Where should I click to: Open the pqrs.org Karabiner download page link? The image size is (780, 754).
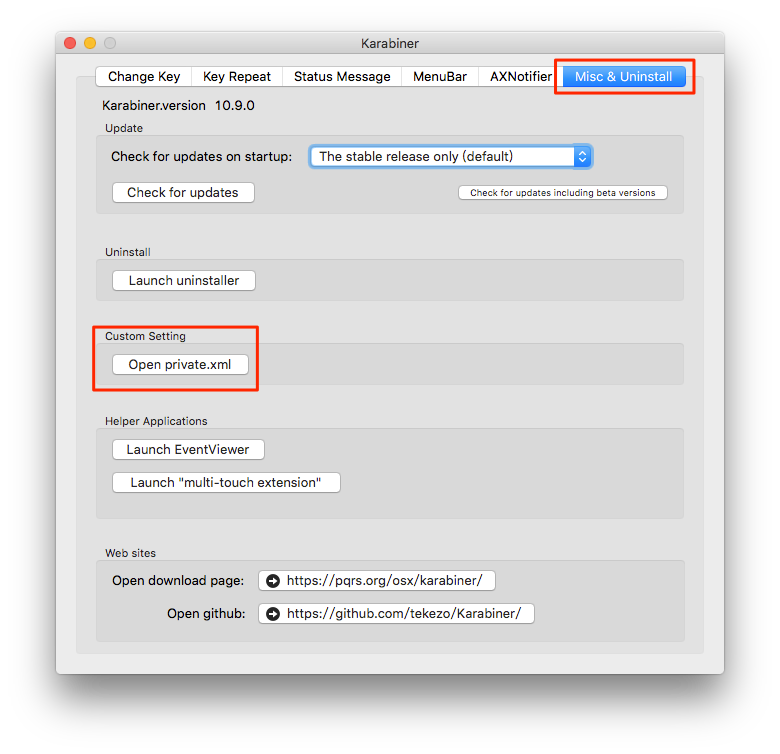[x=377, y=580]
